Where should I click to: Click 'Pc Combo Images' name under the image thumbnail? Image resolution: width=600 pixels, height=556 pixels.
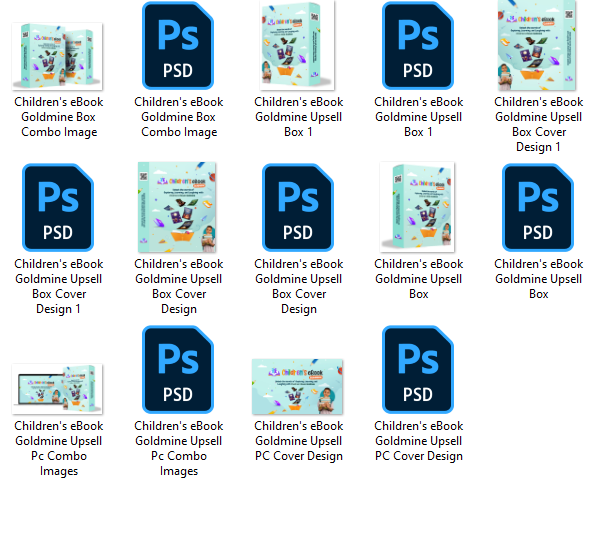59,448
